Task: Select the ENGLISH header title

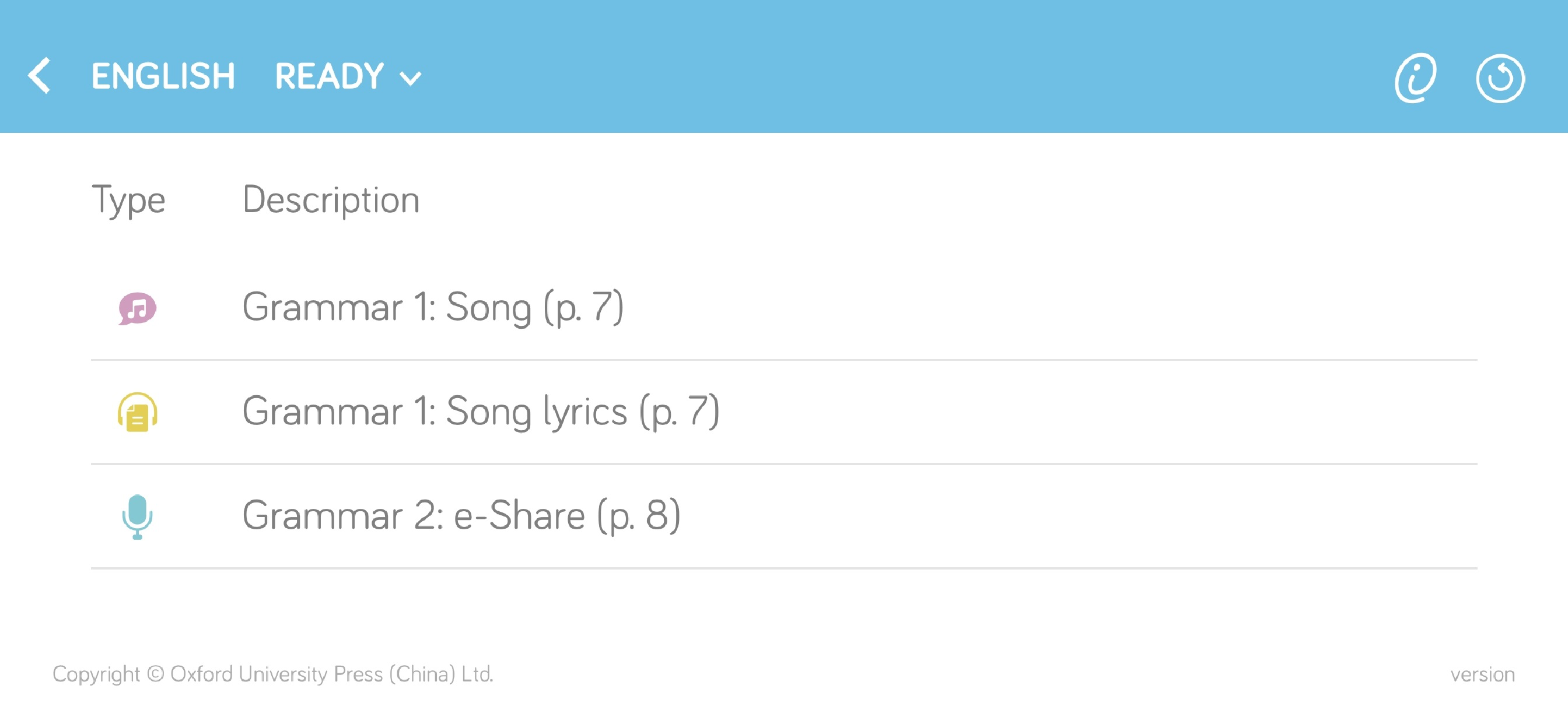Action: pos(163,77)
